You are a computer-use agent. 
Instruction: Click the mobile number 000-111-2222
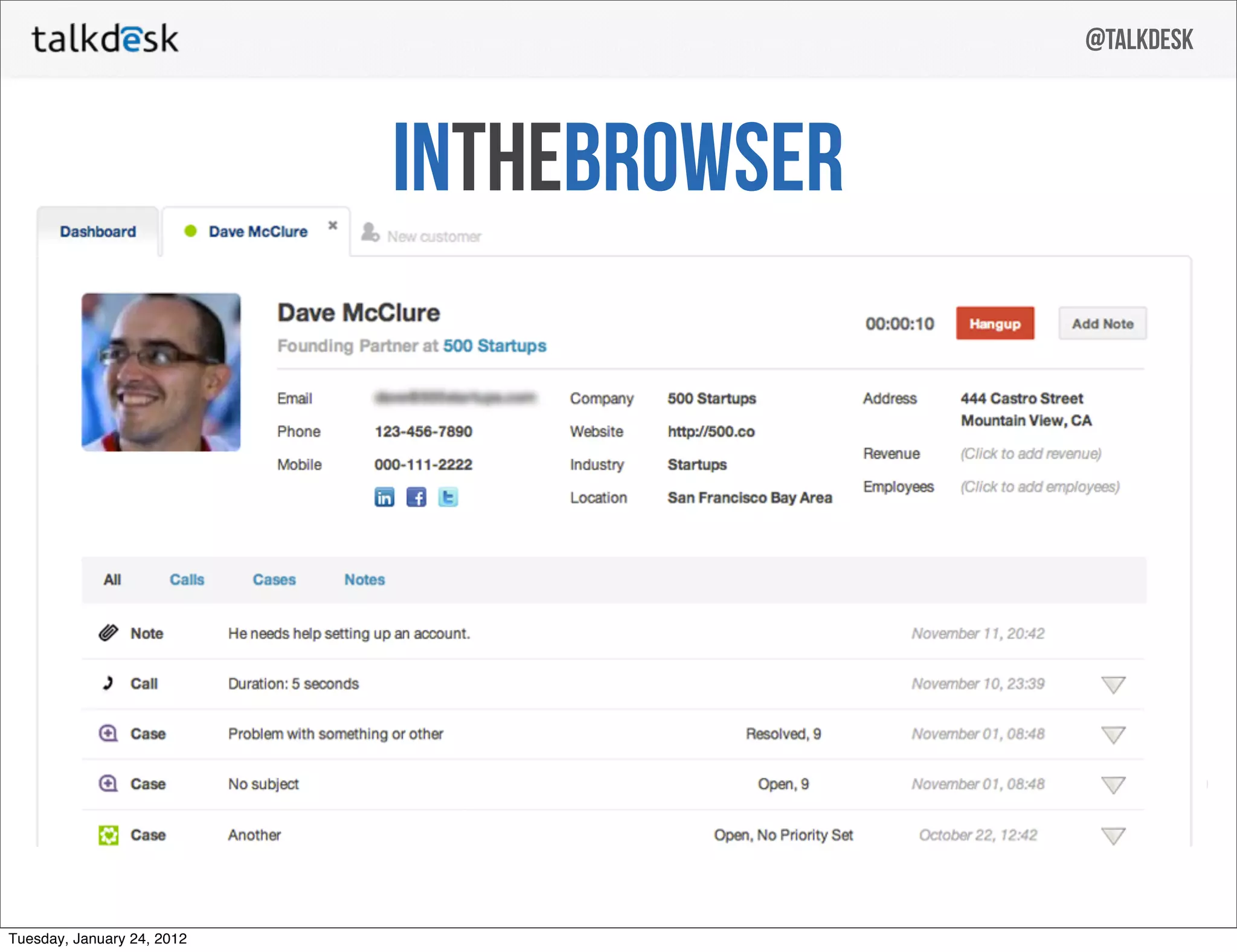click(x=423, y=465)
